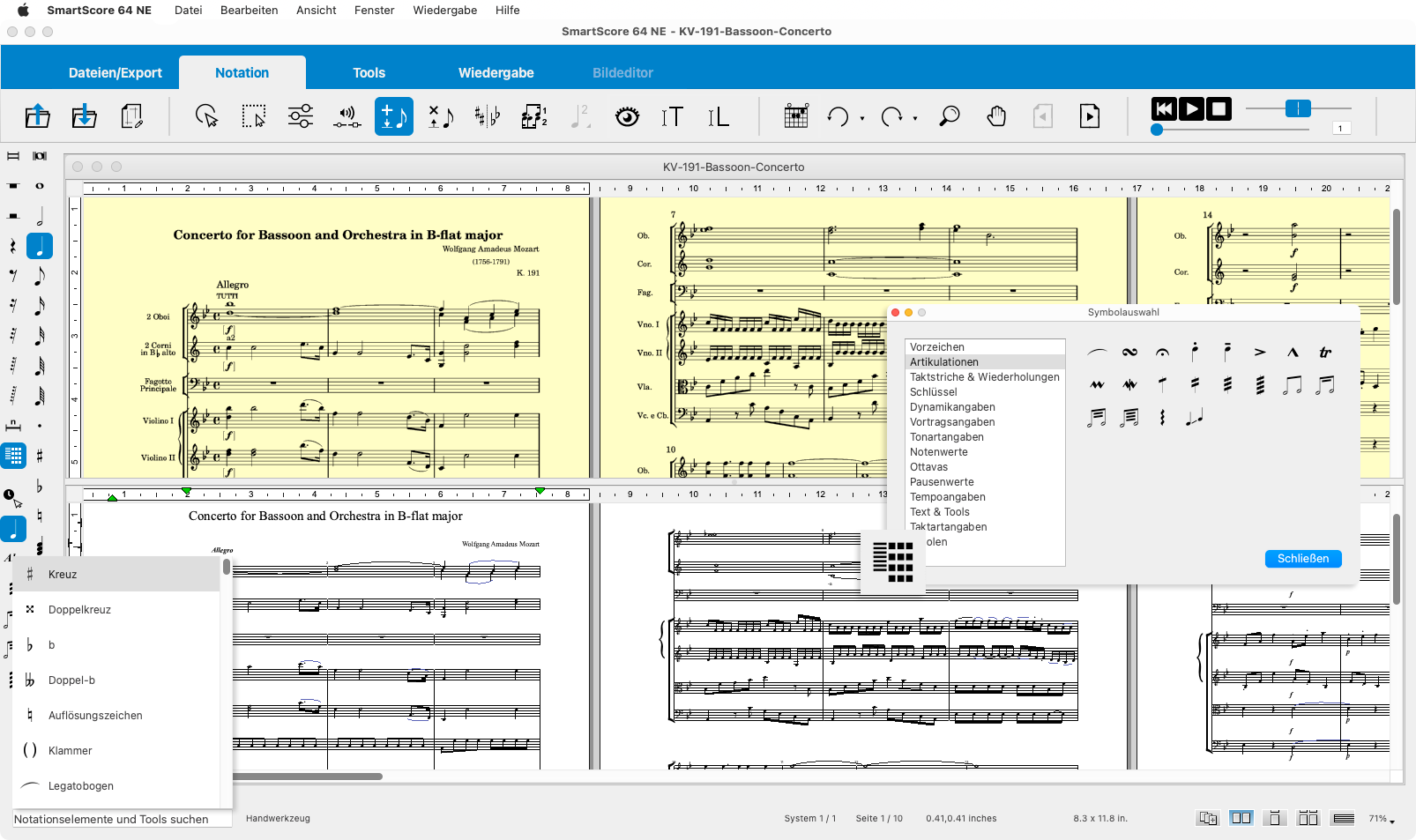Select the hand pan tool
The height and width of the screenshot is (840, 1416).
996,116
